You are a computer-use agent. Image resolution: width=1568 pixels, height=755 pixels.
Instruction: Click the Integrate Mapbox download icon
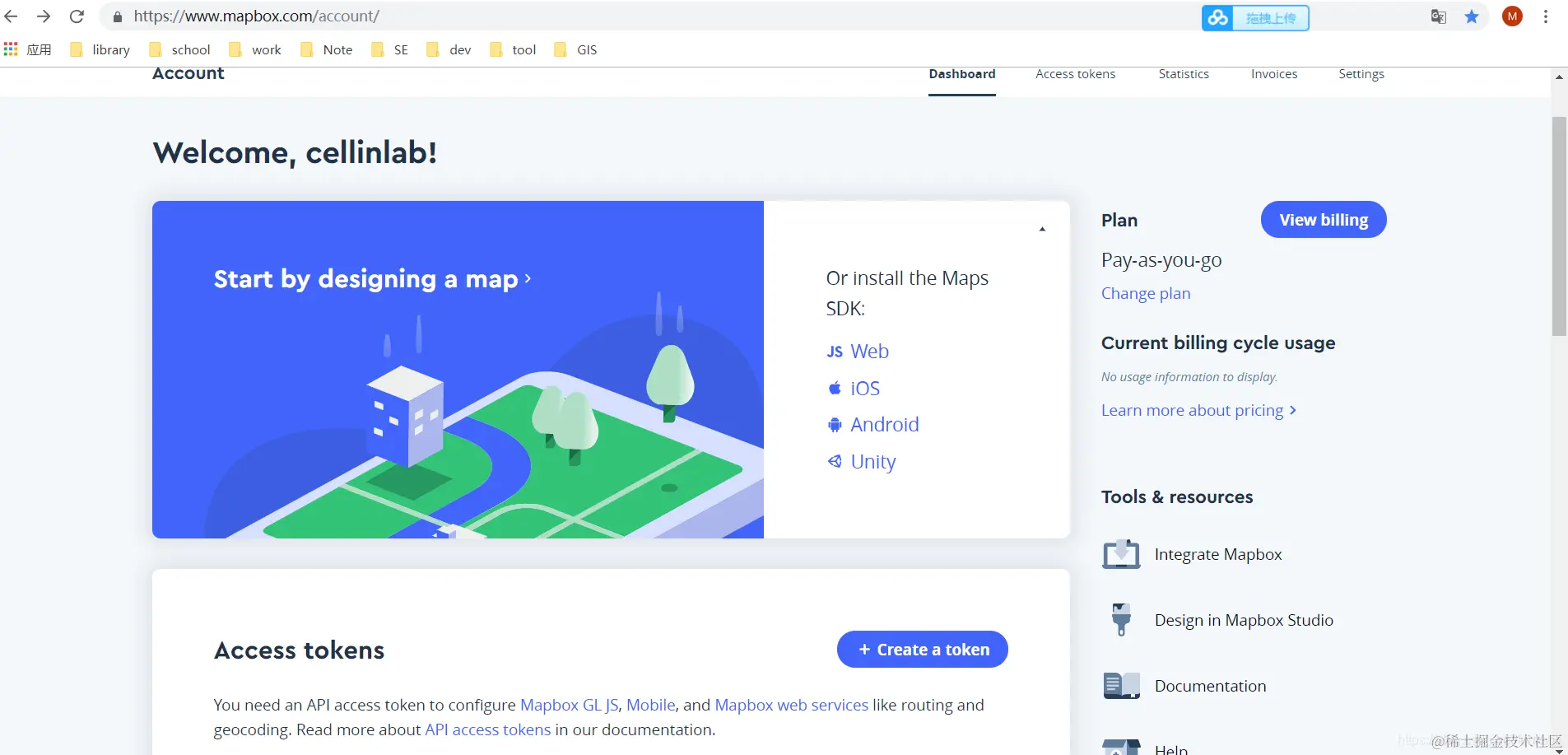coord(1121,554)
